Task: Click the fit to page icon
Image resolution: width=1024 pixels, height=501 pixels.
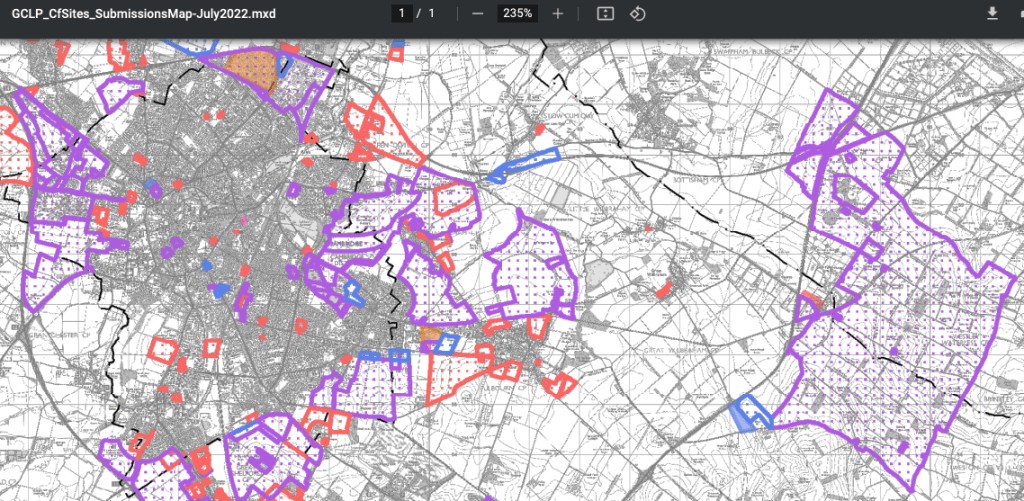Action: point(605,14)
